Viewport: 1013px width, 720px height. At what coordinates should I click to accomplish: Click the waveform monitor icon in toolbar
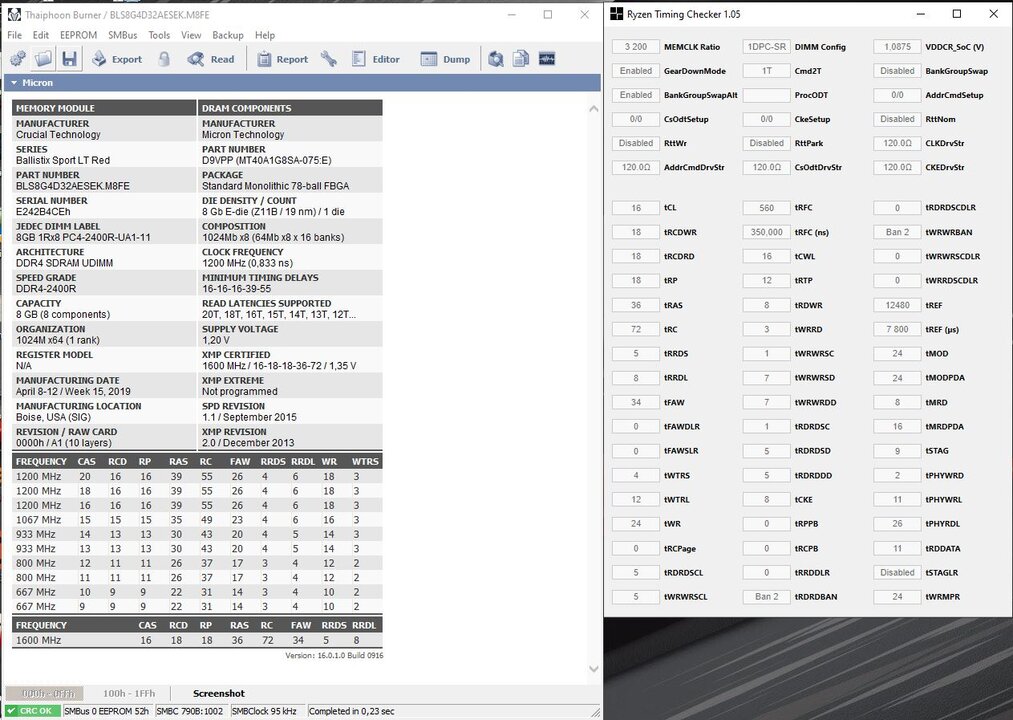547,59
